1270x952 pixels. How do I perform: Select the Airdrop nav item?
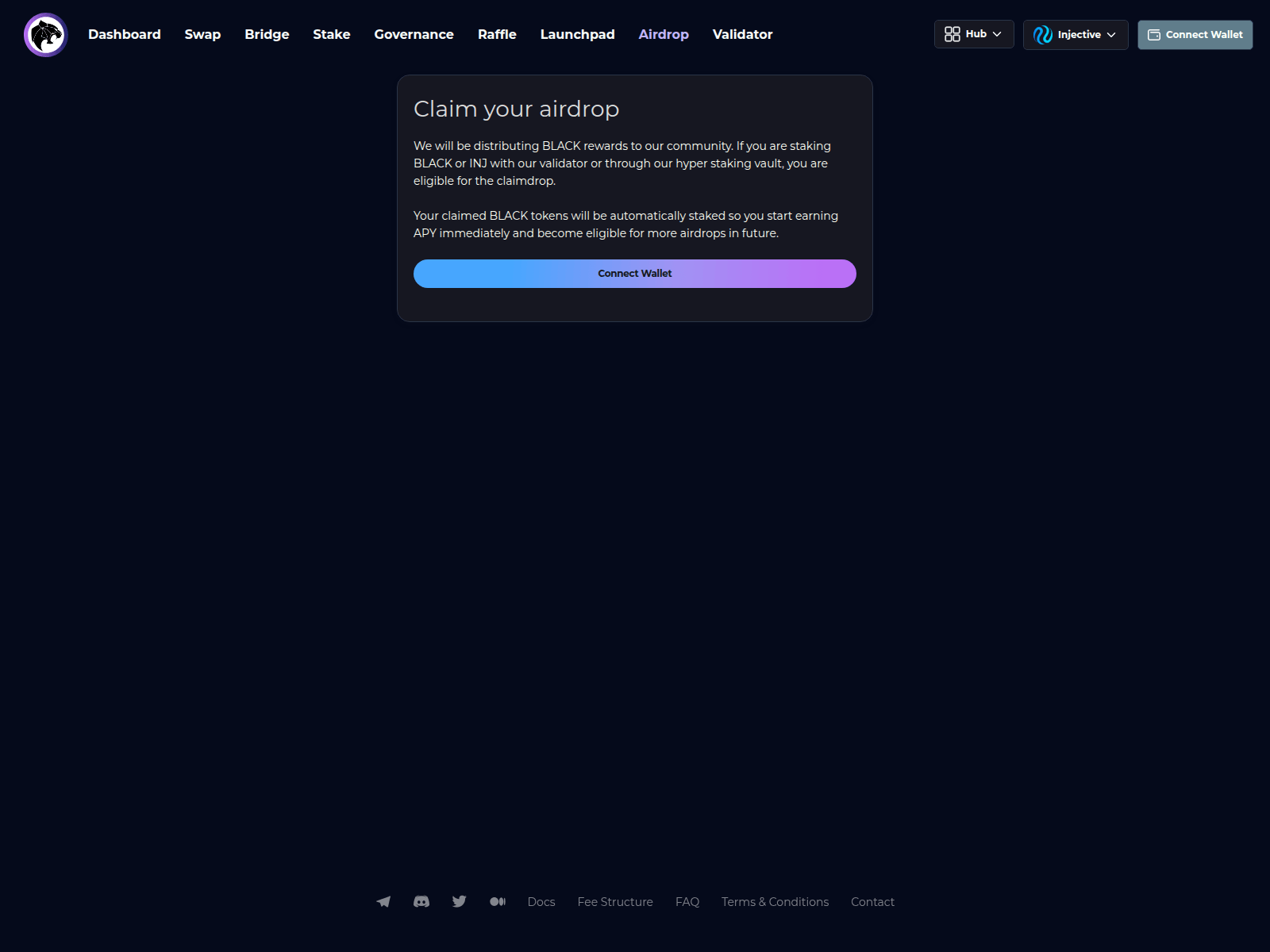click(x=664, y=35)
